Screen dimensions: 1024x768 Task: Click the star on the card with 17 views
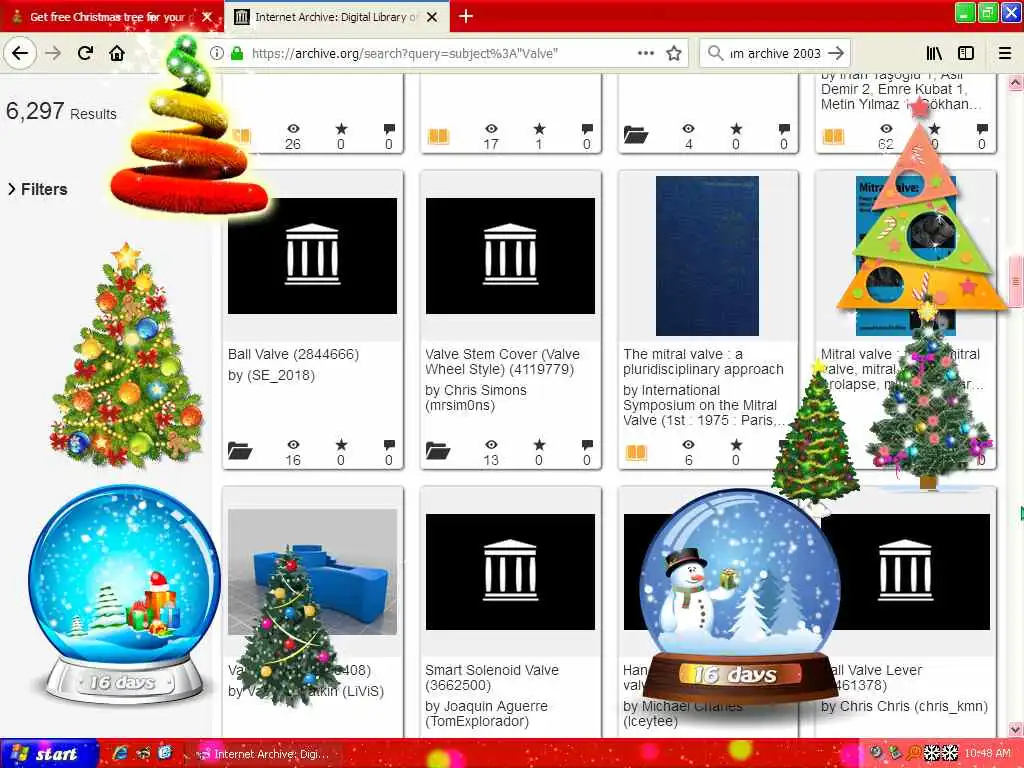[539, 129]
